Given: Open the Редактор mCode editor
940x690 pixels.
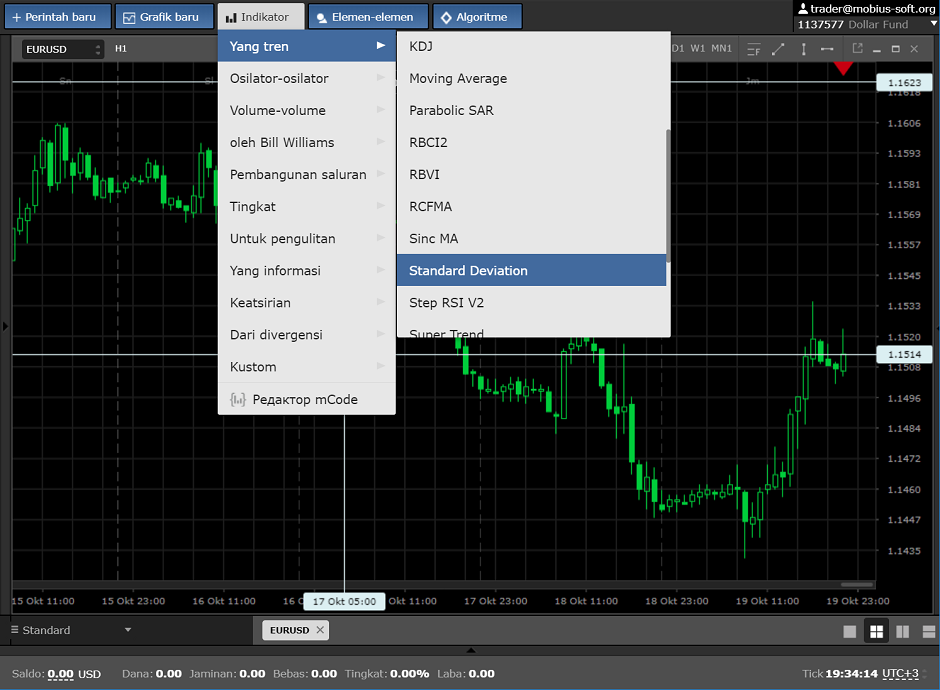Looking at the screenshot, I should pos(306,399).
